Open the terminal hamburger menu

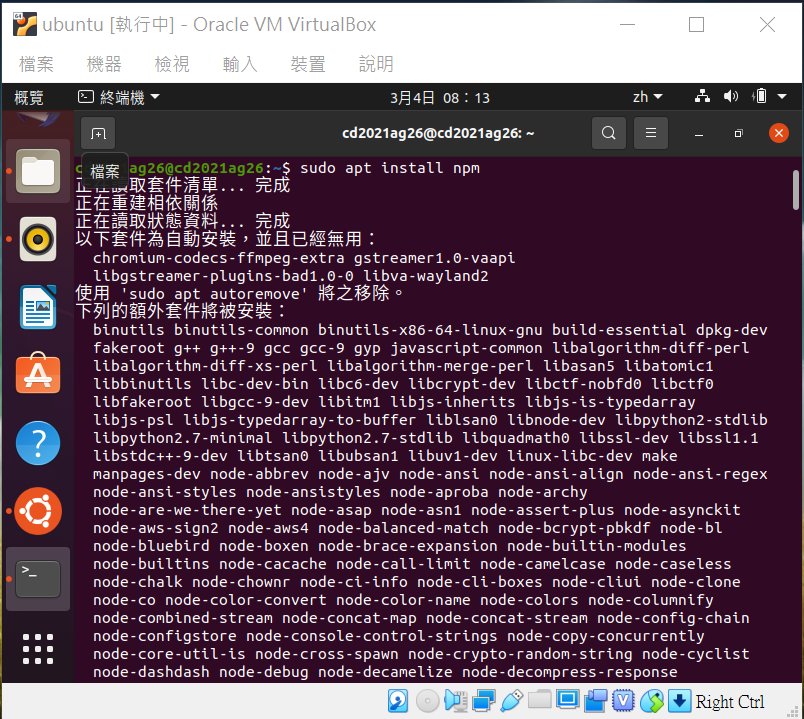pos(651,133)
